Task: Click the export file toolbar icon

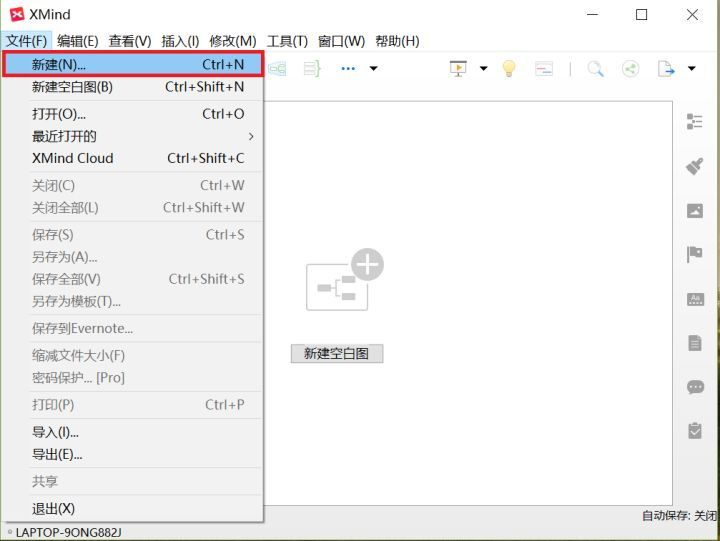Action: click(666, 69)
